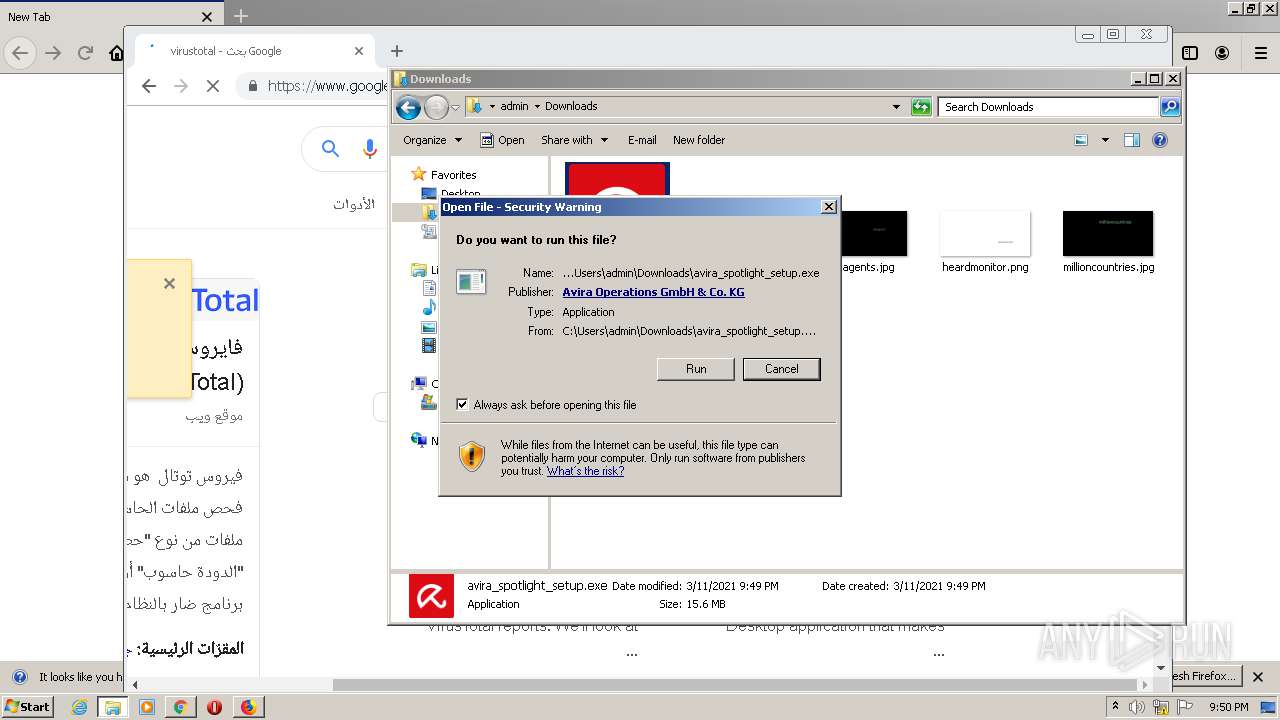Click the application icon in the security dialog
1280x720 pixels.
(x=471, y=282)
